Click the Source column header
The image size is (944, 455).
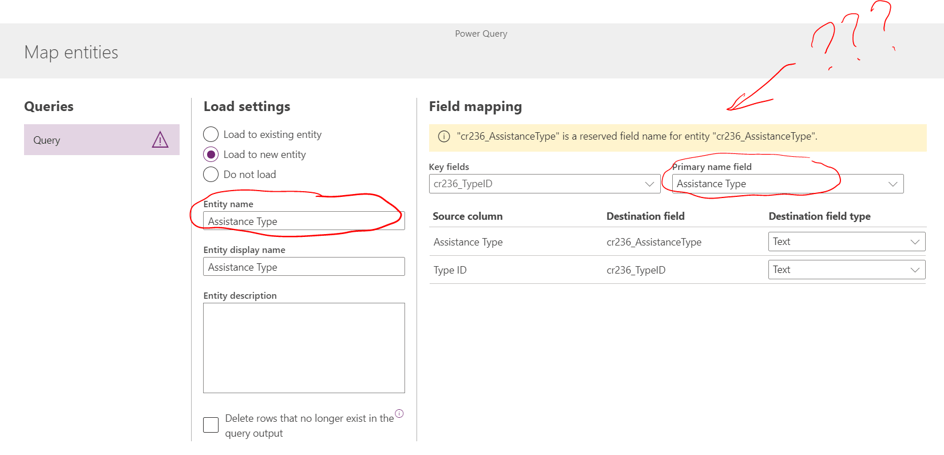click(468, 216)
